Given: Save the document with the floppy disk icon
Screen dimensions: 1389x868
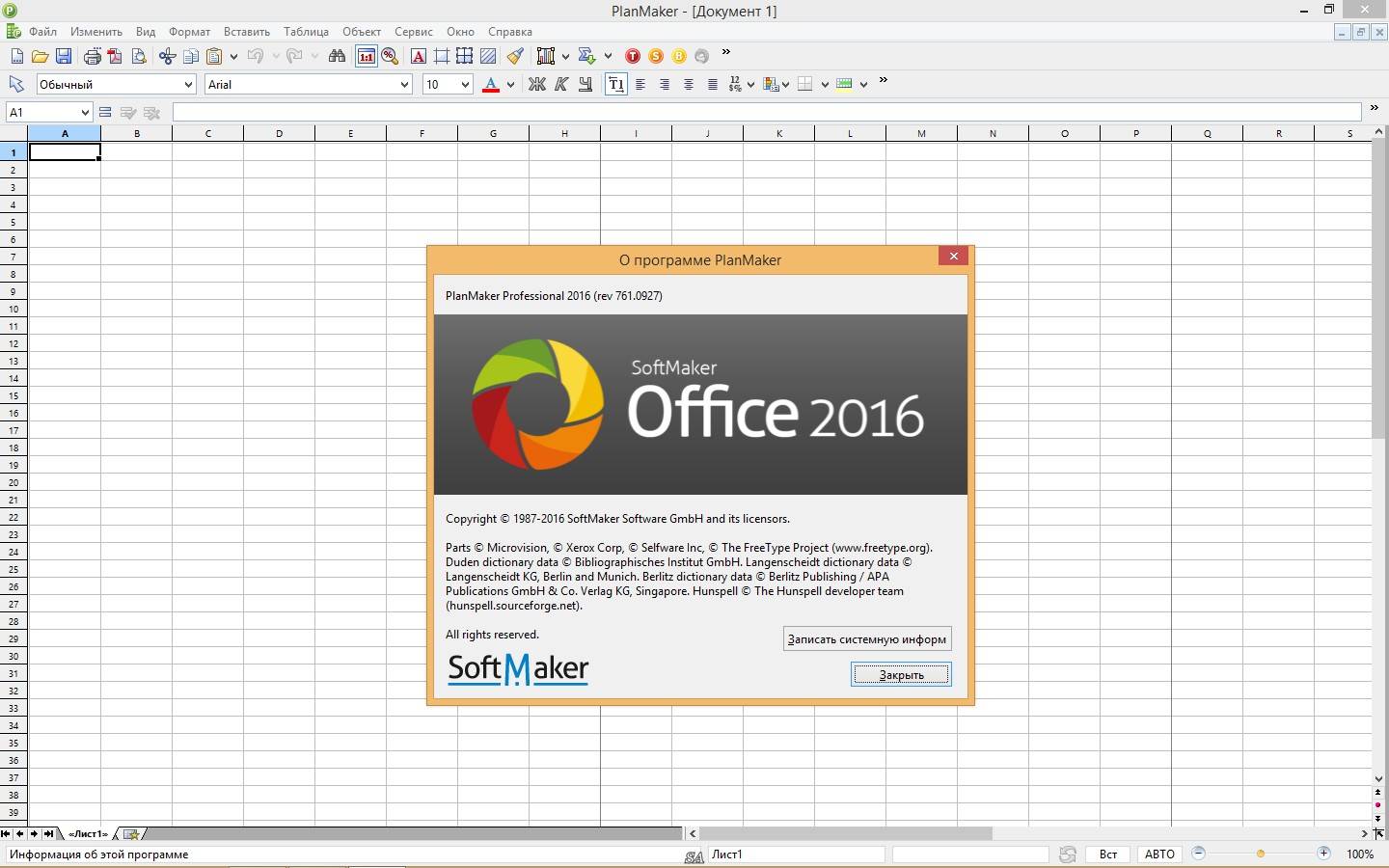Looking at the screenshot, I should point(64,56).
